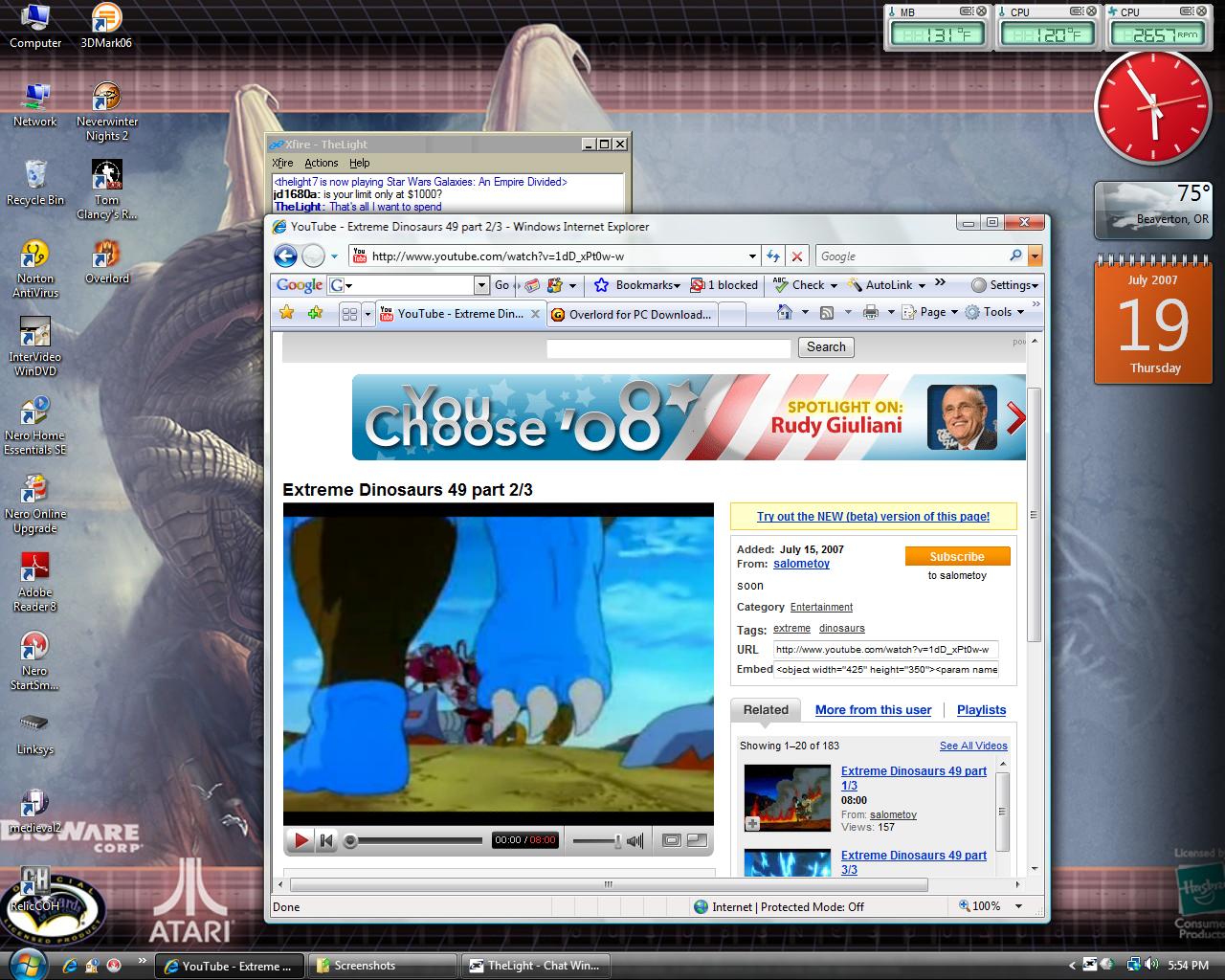Select the Embed code field
Screen dimensions: 1225x980
885,669
